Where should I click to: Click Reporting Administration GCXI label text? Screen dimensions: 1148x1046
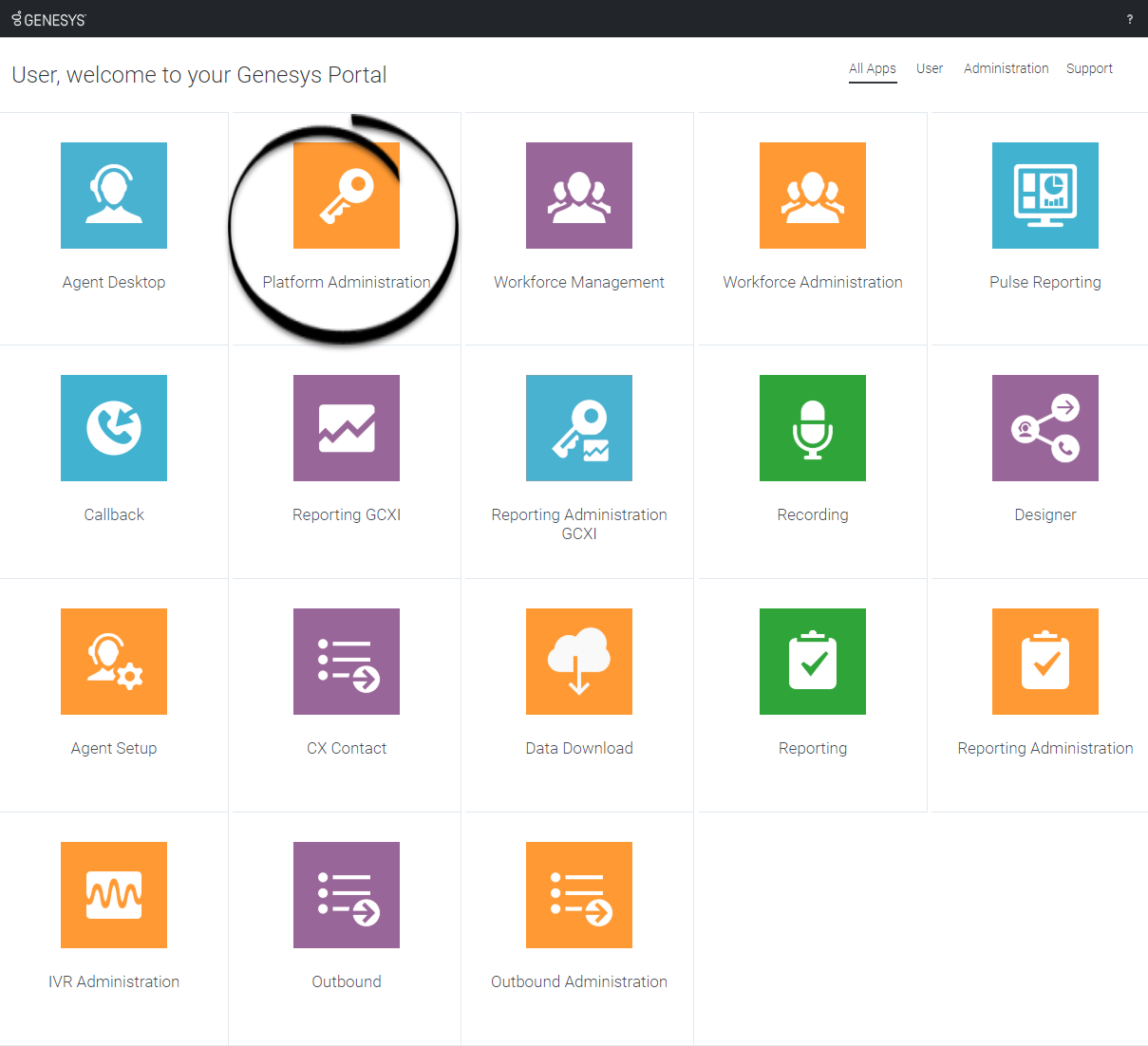579,524
